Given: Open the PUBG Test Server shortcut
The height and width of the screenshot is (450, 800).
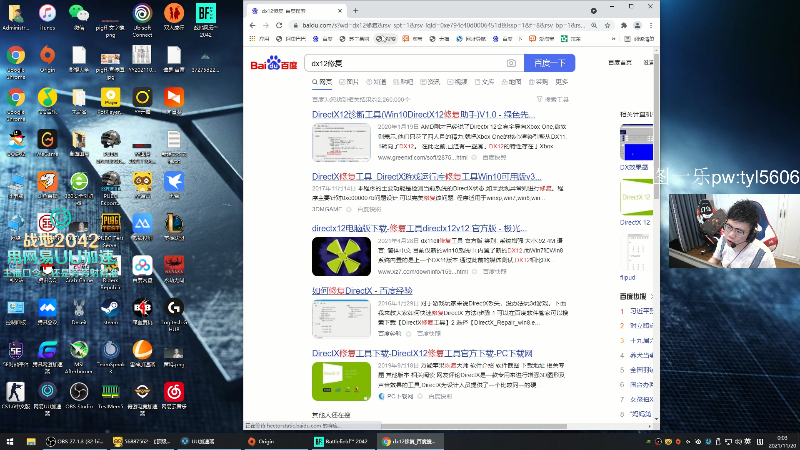Looking at the screenshot, I should 110,230.
